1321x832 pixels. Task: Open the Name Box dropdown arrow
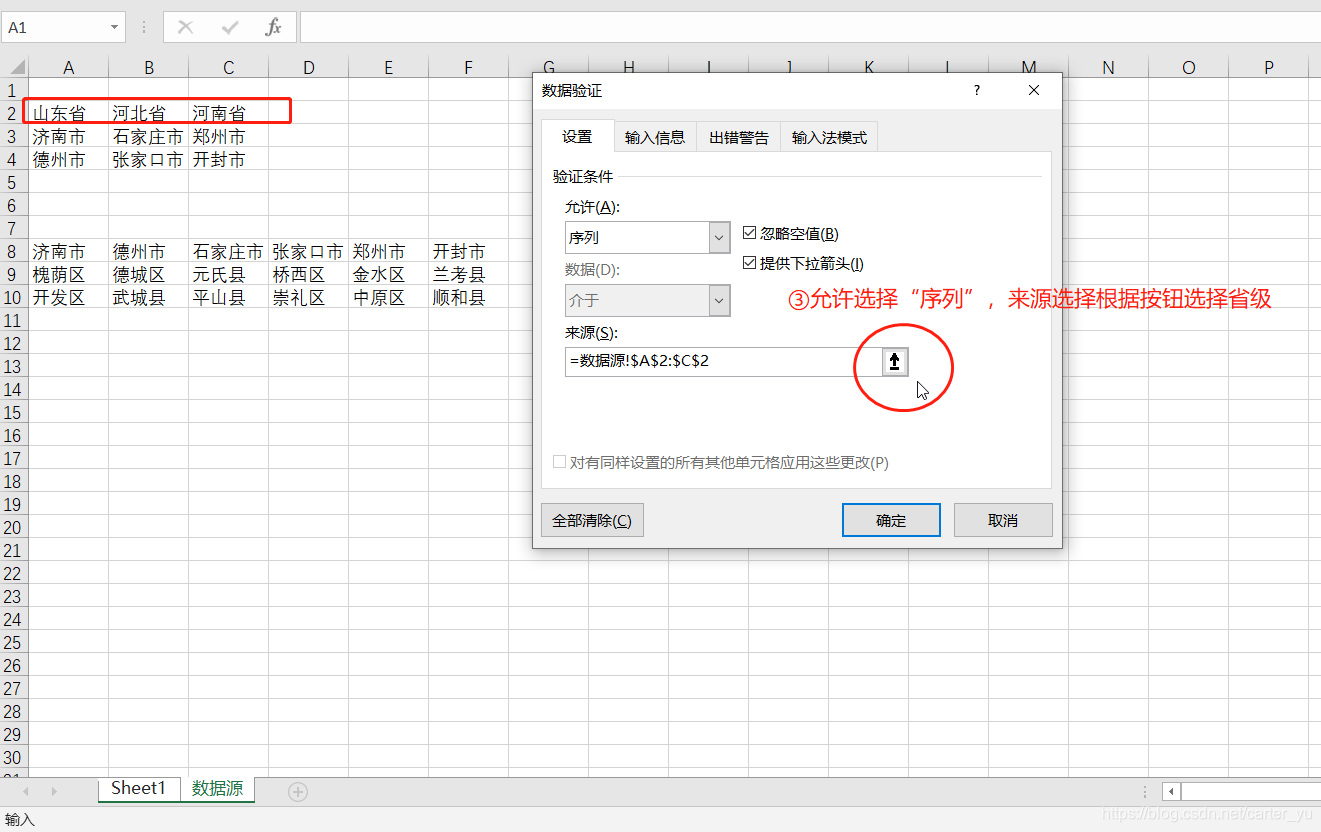click(x=114, y=28)
